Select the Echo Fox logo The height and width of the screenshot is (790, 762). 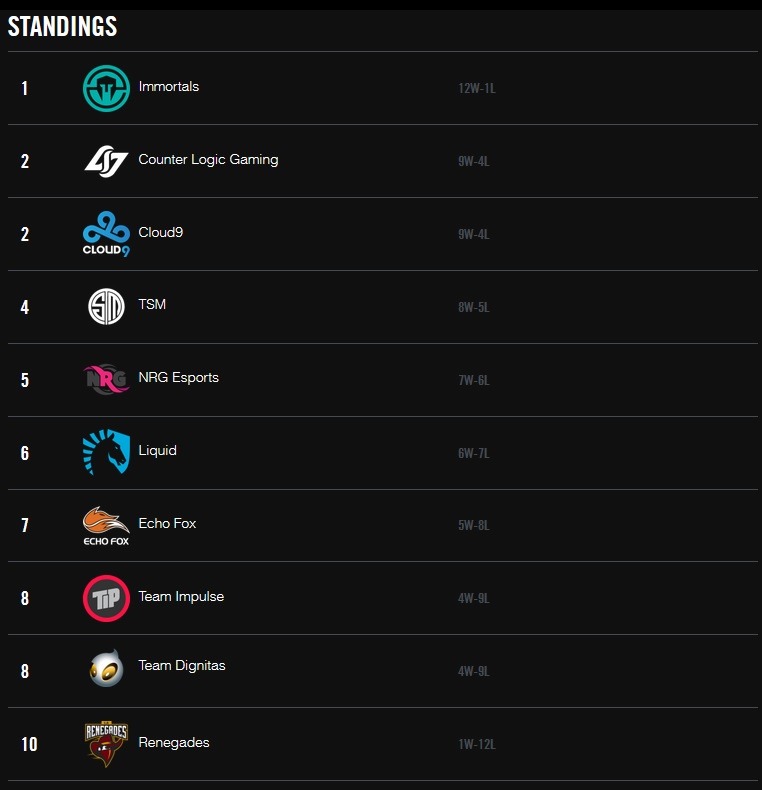(106, 525)
